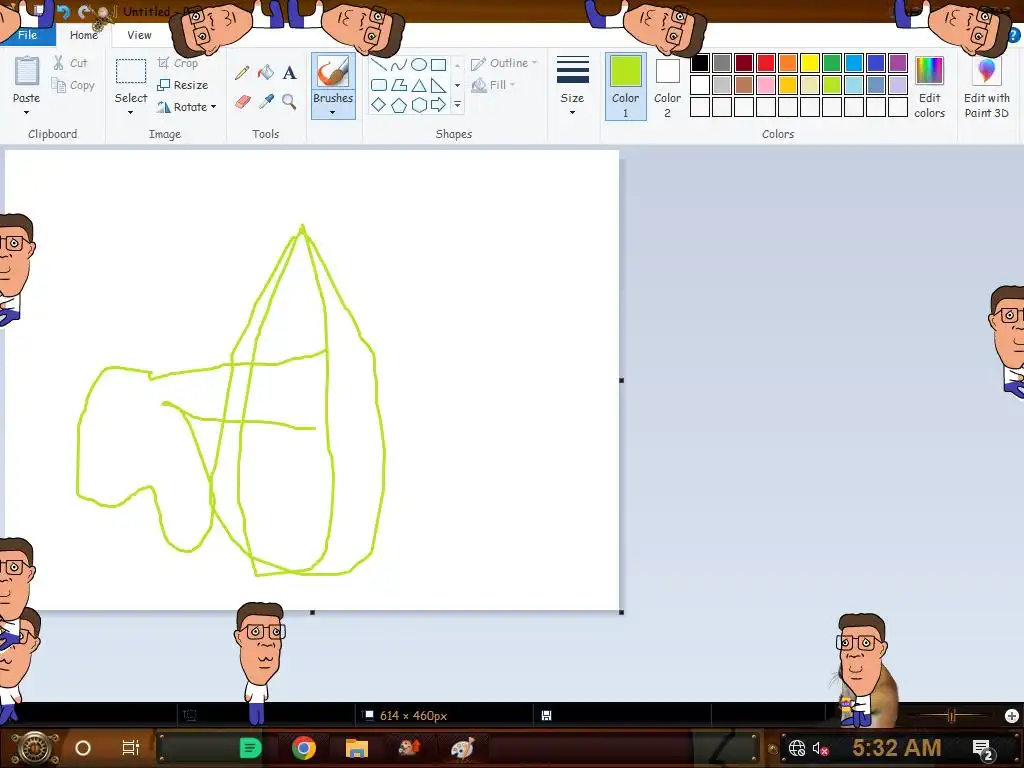The image size is (1024, 768).
Task: Click the Paint palette taskbar icon
Action: (x=462, y=748)
